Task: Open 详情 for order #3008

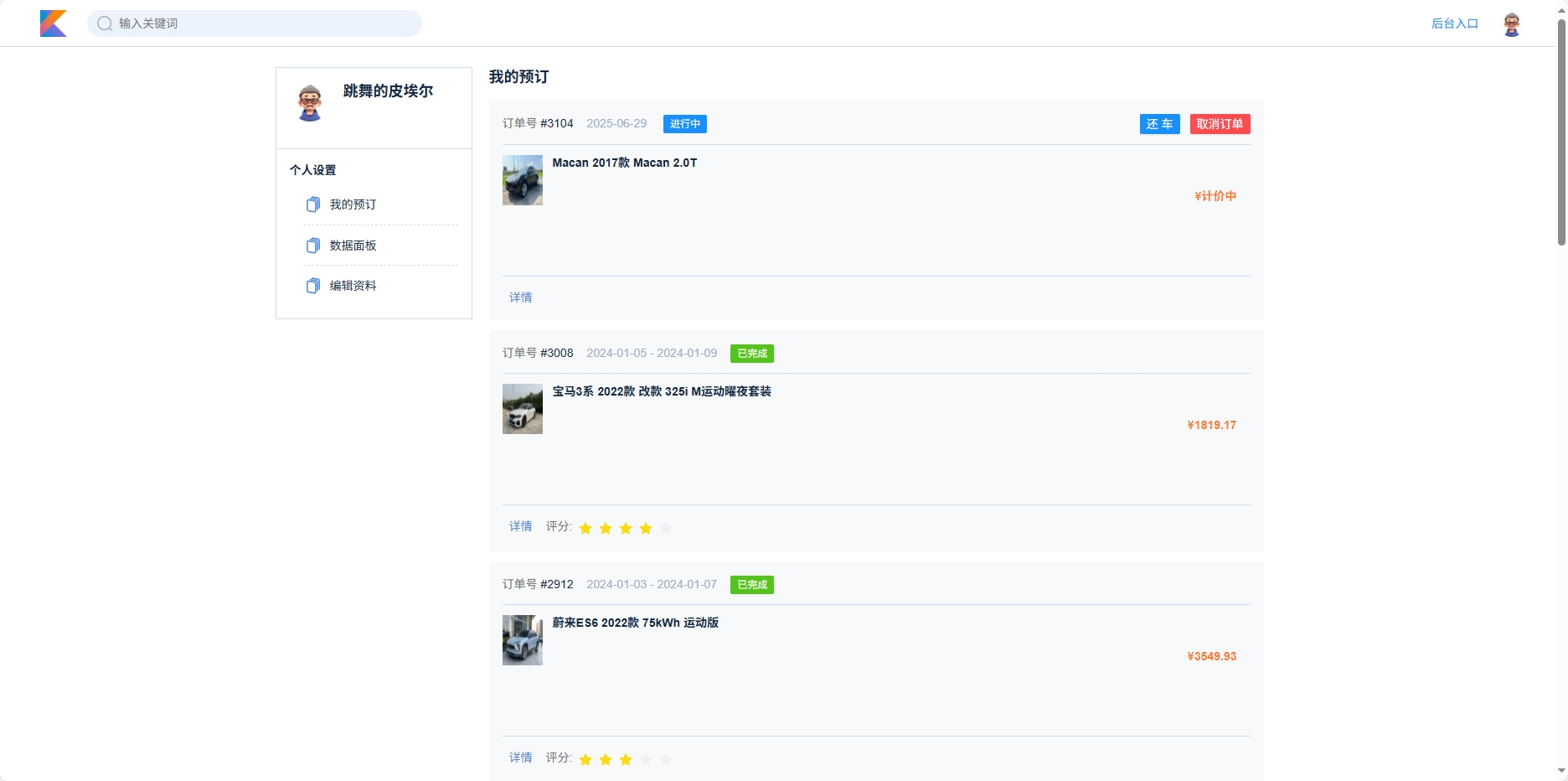Action: [x=521, y=526]
